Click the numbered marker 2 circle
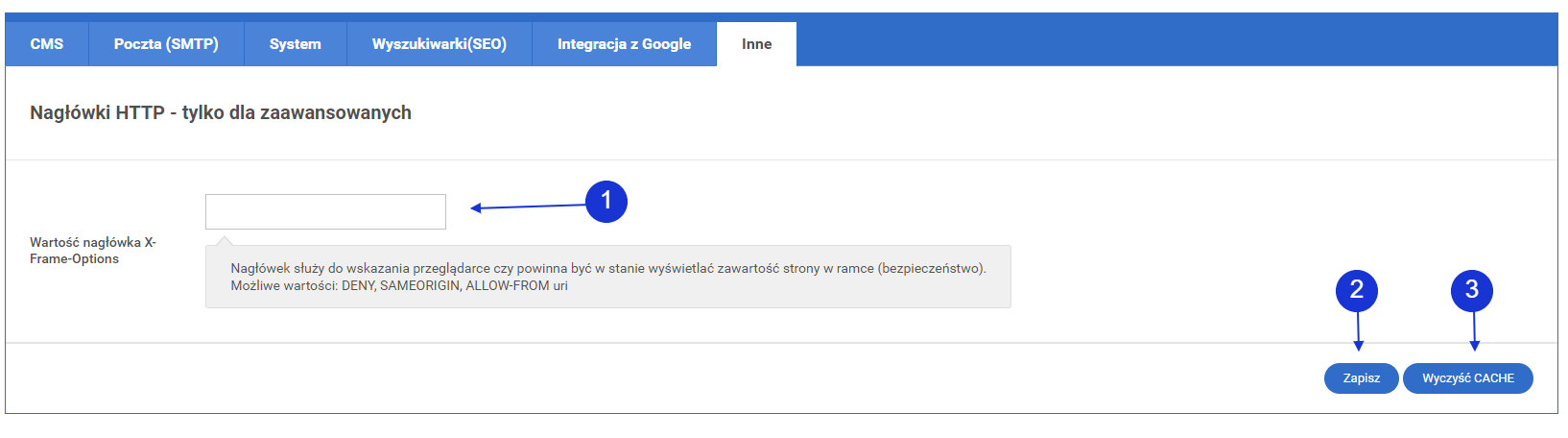 click(x=1357, y=290)
